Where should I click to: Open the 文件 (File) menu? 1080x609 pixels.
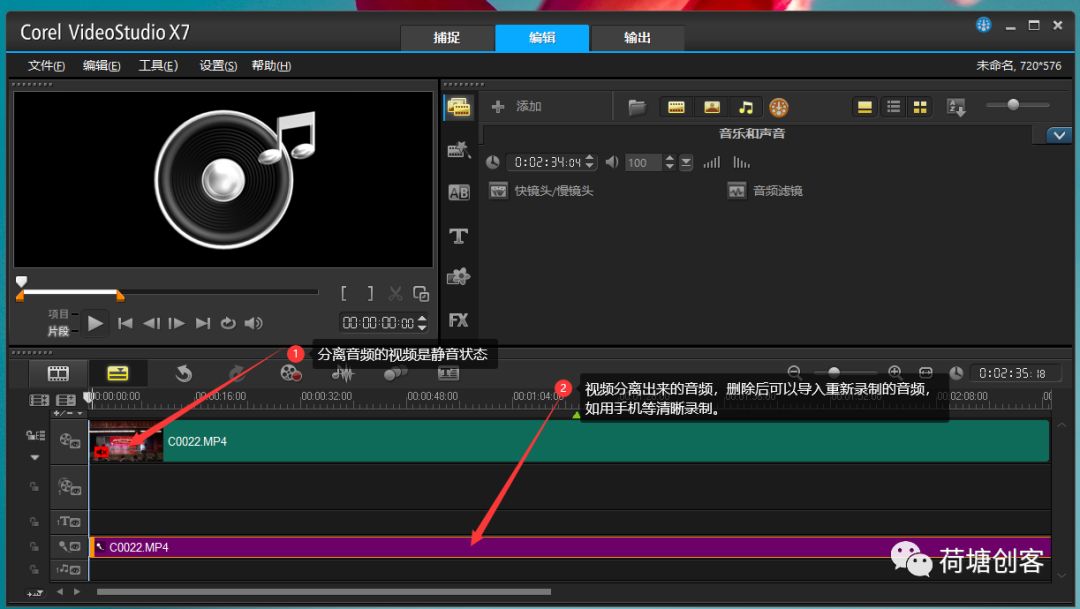46,66
